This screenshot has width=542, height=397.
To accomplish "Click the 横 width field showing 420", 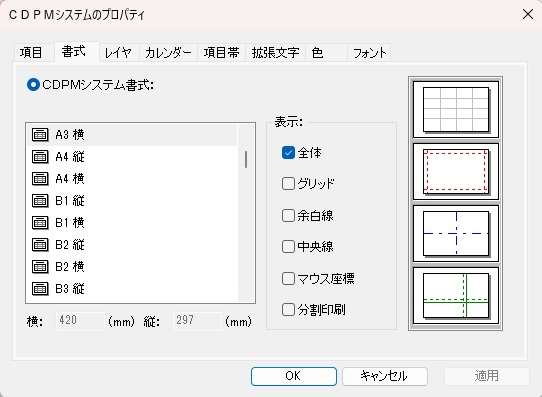I will (80, 320).
